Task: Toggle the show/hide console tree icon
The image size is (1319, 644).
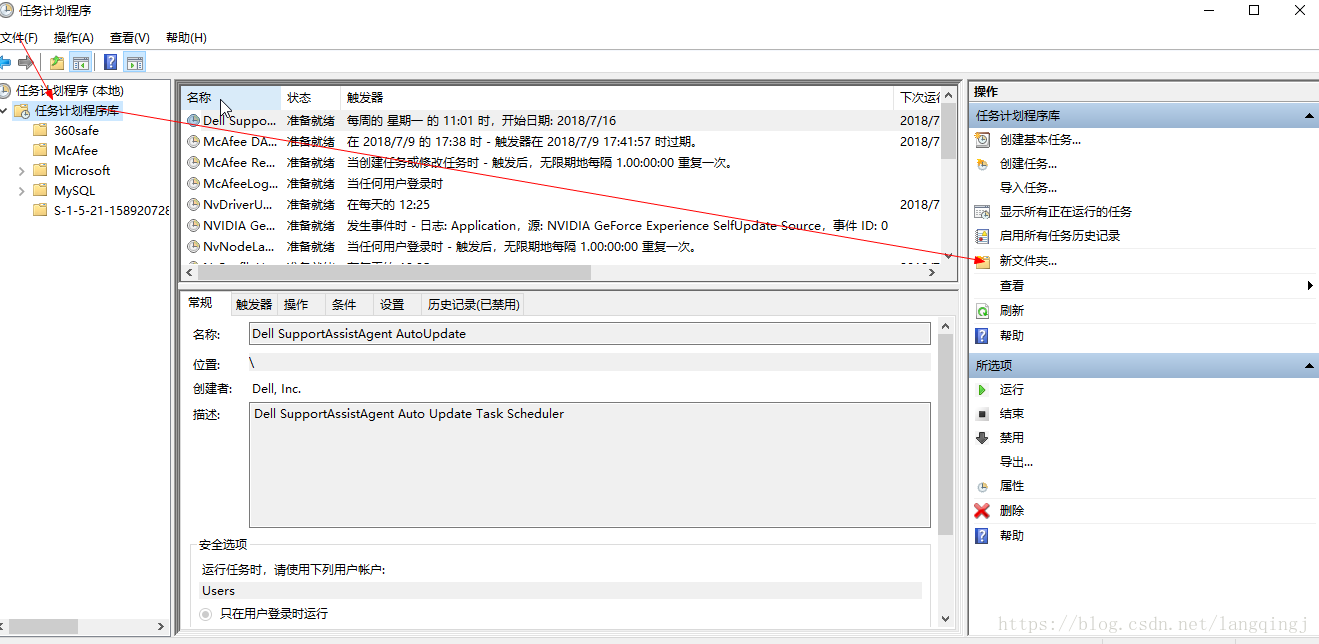Action: 81,62
